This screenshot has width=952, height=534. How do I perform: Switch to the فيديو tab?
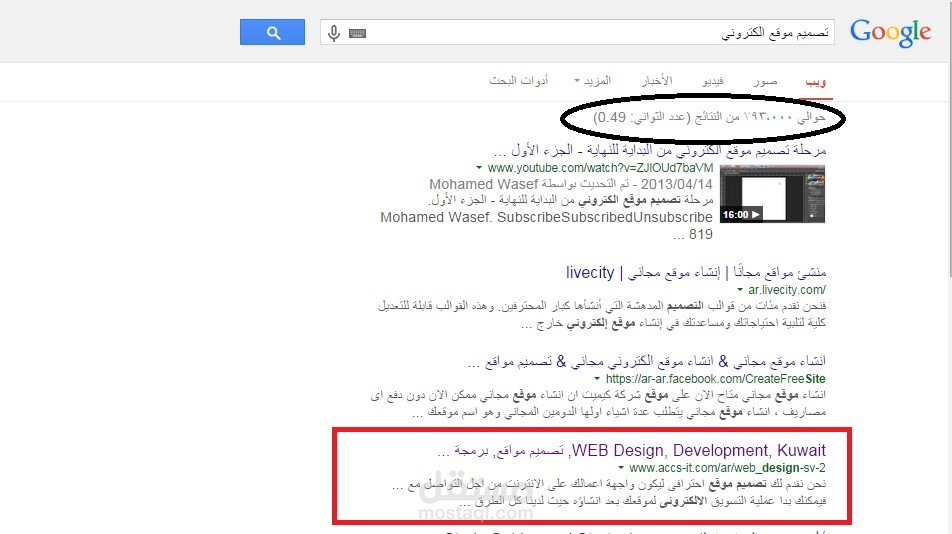point(713,81)
